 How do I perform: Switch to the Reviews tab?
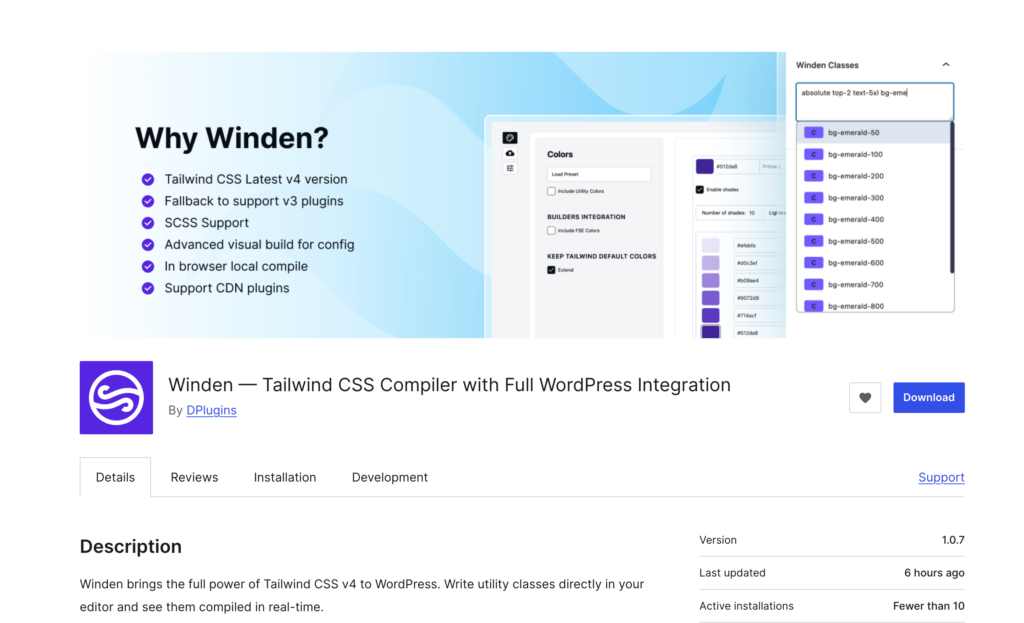point(194,478)
